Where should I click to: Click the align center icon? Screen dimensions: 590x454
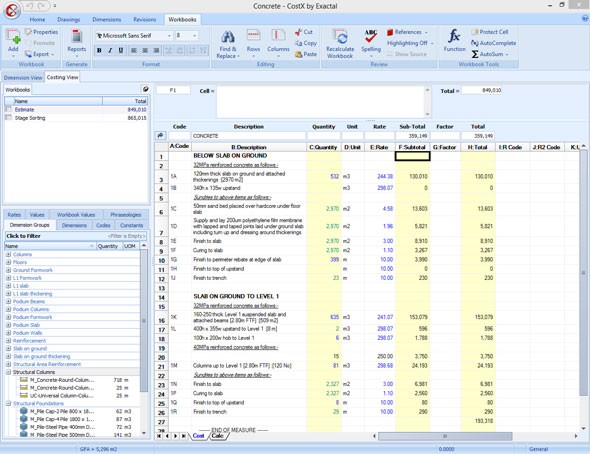coord(145,50)
